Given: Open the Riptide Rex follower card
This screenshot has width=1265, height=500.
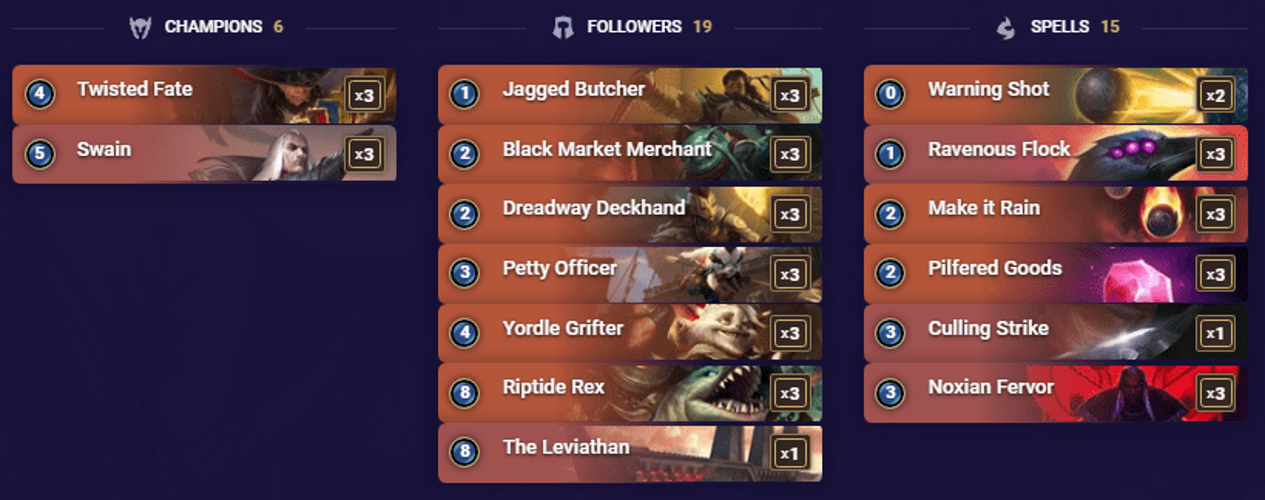Looking at the screenshot, I should 630,393.
